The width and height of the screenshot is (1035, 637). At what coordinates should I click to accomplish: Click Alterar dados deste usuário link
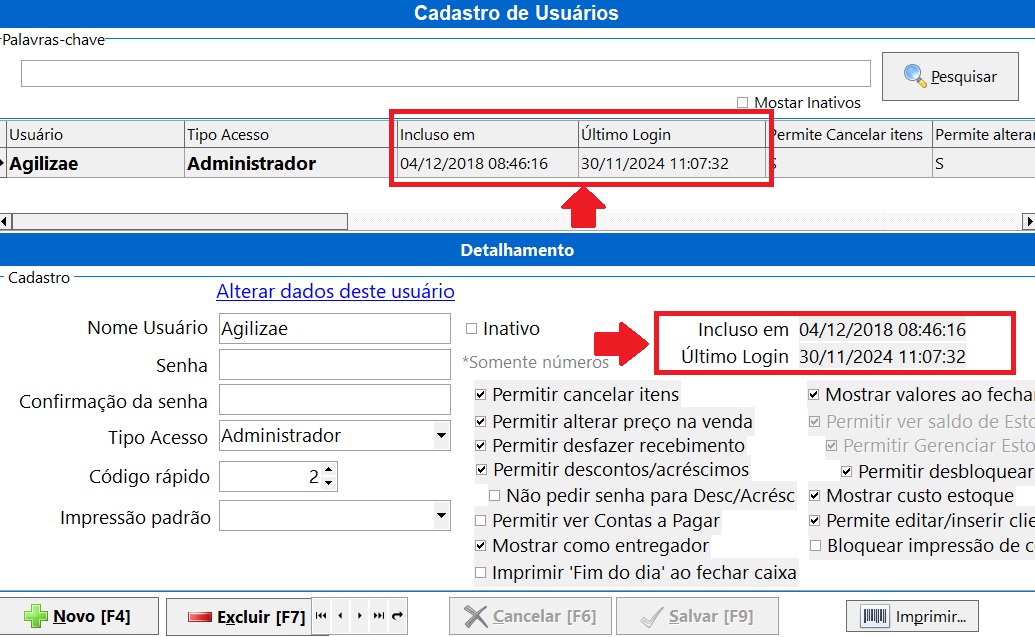pos(335,292)
